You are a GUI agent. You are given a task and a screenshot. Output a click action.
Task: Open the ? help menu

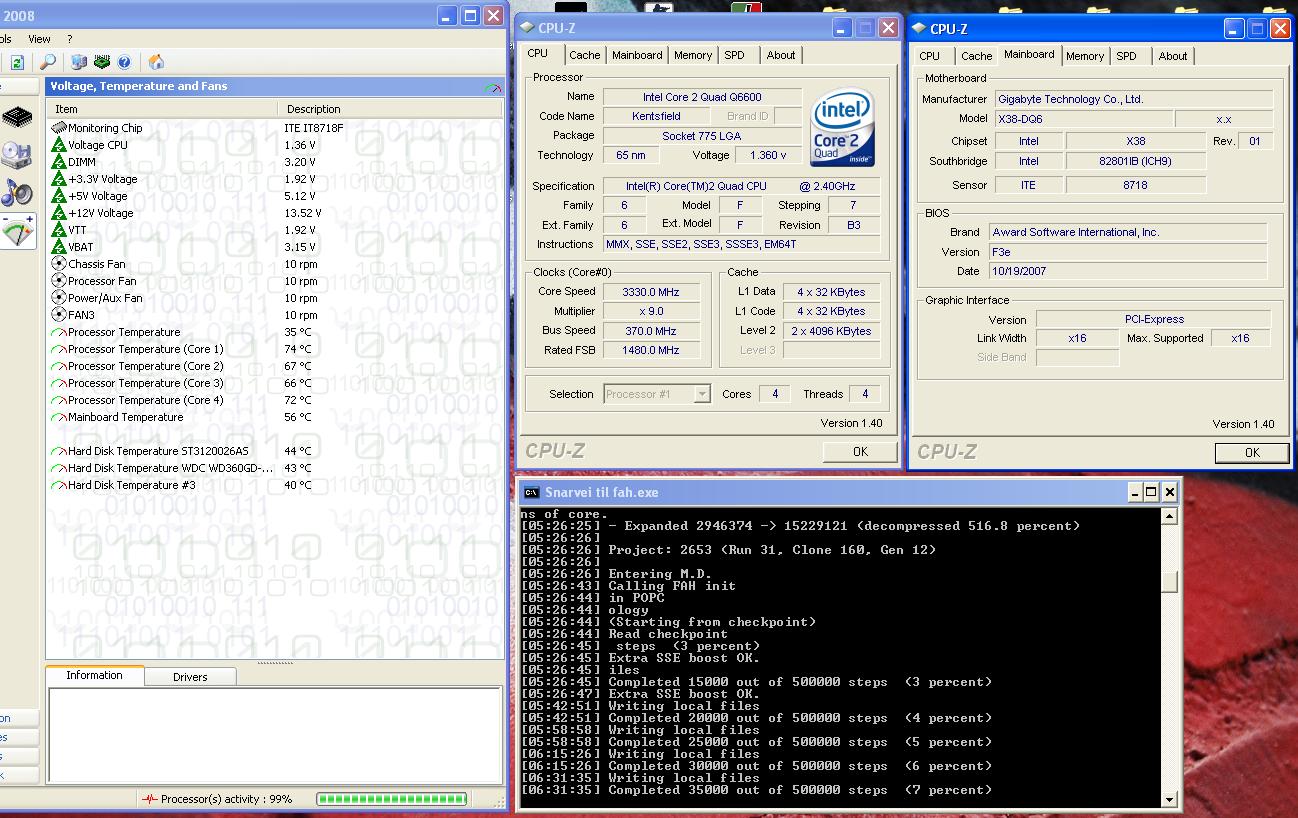pyautogui.click(x=70, y=39)
